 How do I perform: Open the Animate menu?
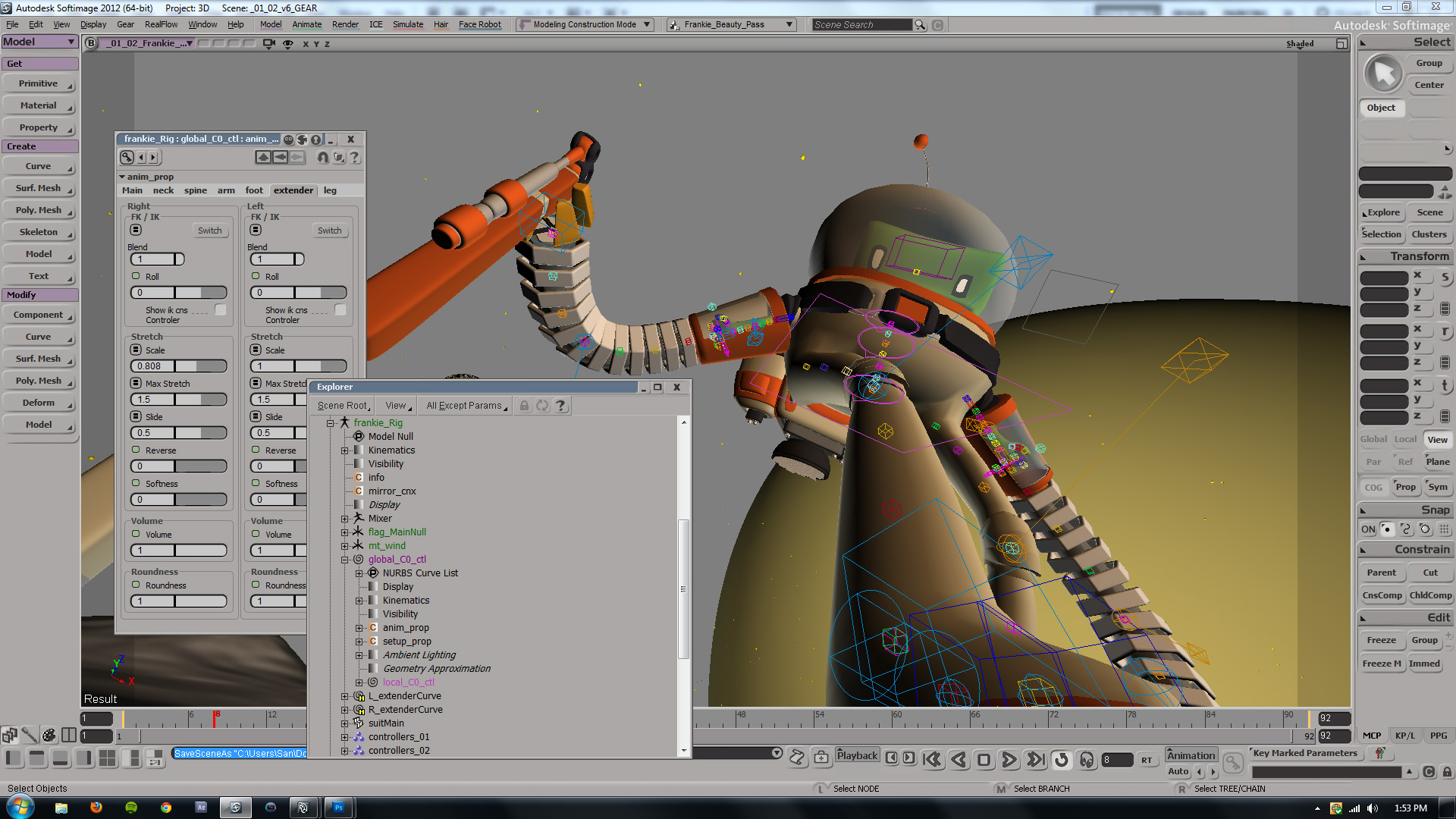(x=307, y=25)
